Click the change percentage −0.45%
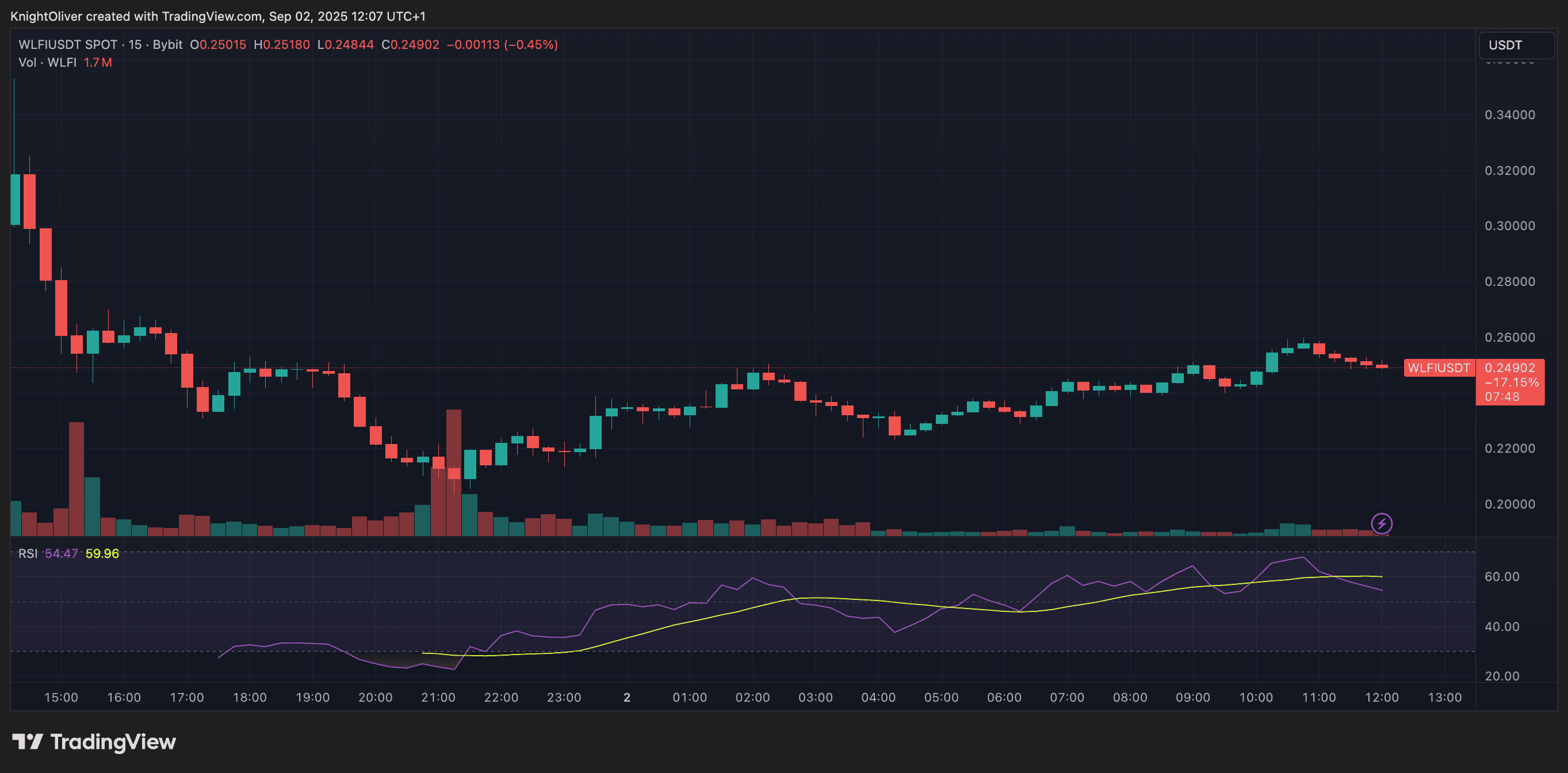The height and width of the screenshot is (773, 1568). pyautogui.click(x=530, y=44)
